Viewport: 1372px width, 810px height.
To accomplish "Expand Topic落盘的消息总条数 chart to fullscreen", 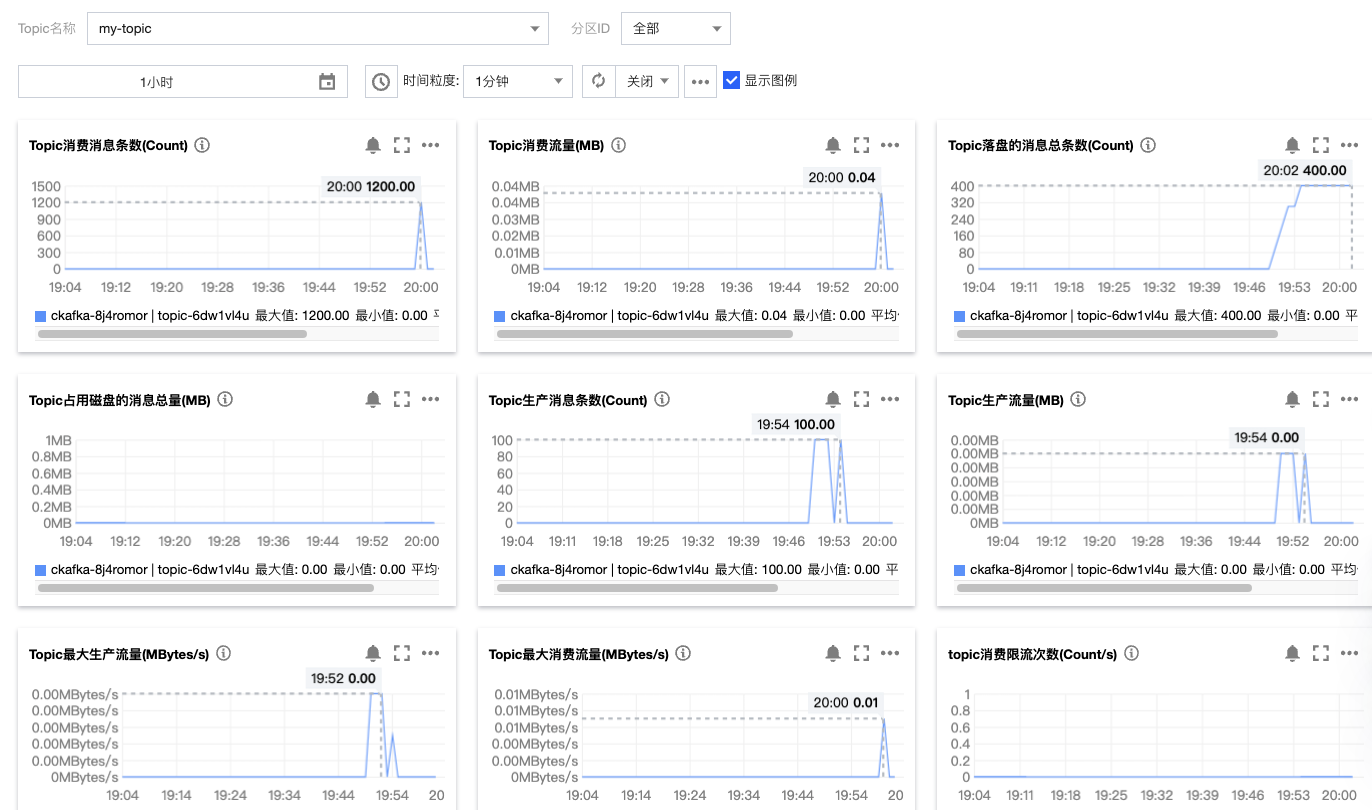I will pyautogui.click(x=1321, y=145).
